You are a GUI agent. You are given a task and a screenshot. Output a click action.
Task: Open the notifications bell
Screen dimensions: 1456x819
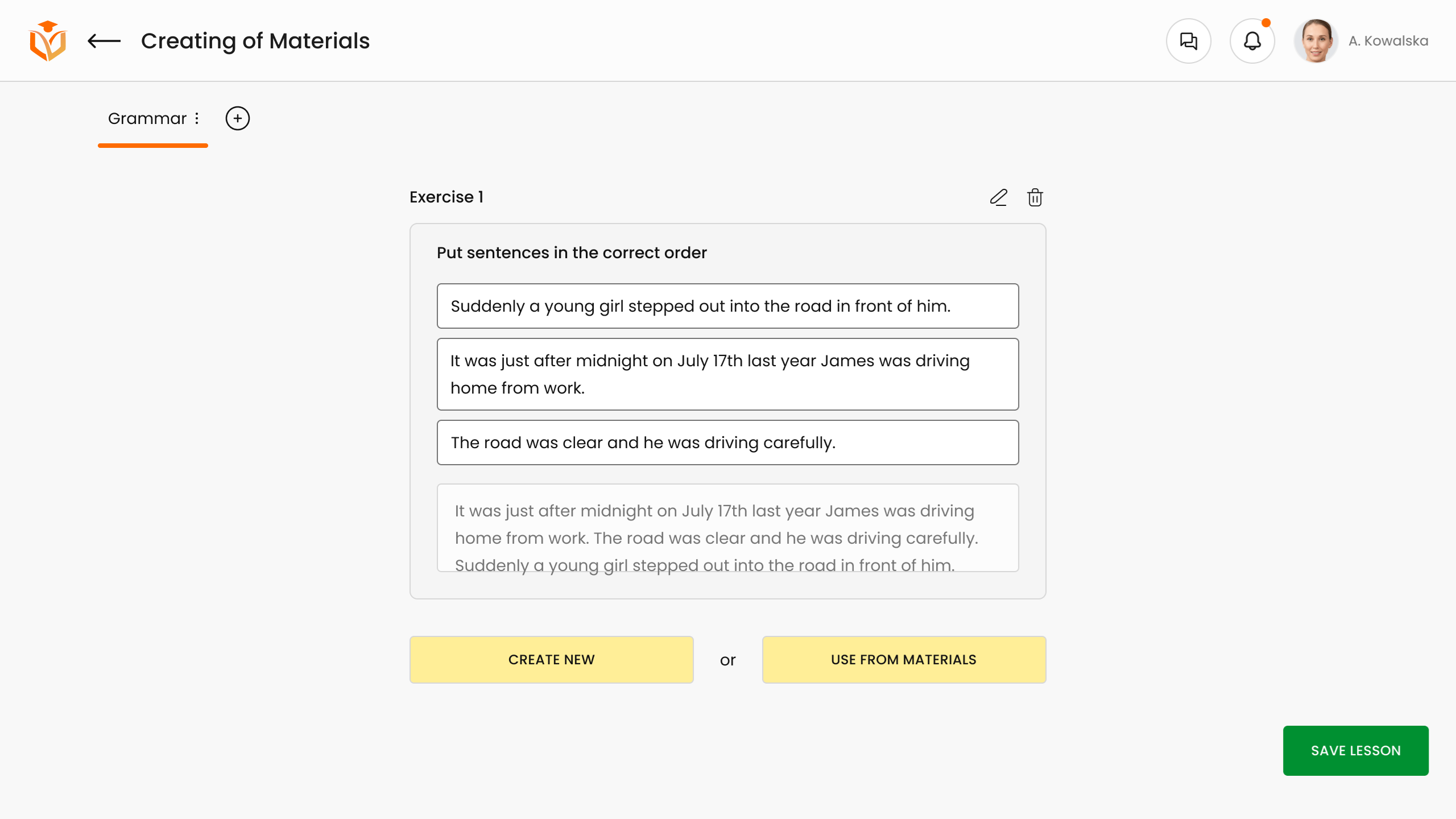point(1252,41)
